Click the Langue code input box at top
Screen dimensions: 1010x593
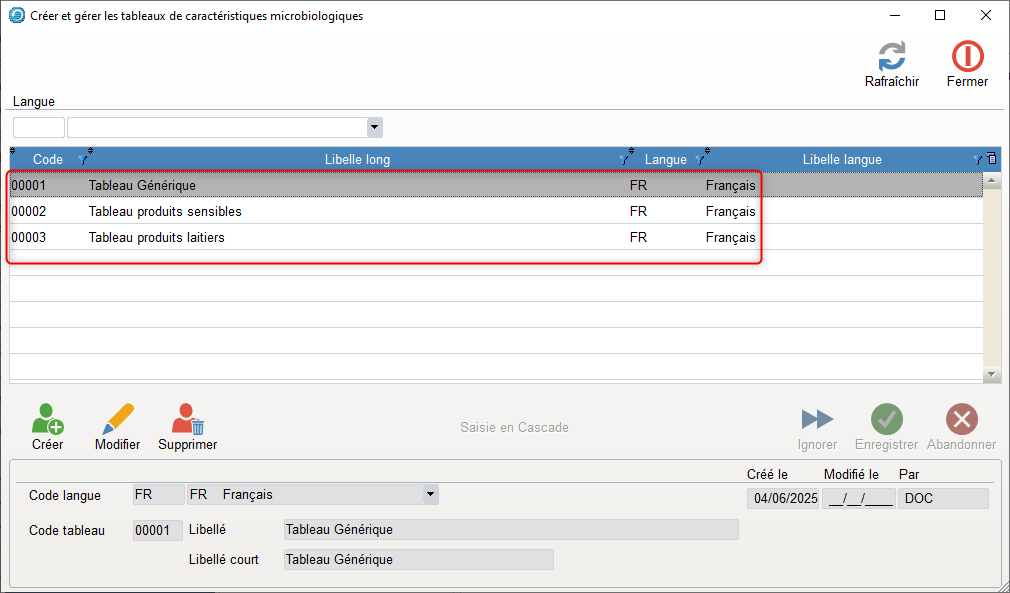[x=38, y=128]
